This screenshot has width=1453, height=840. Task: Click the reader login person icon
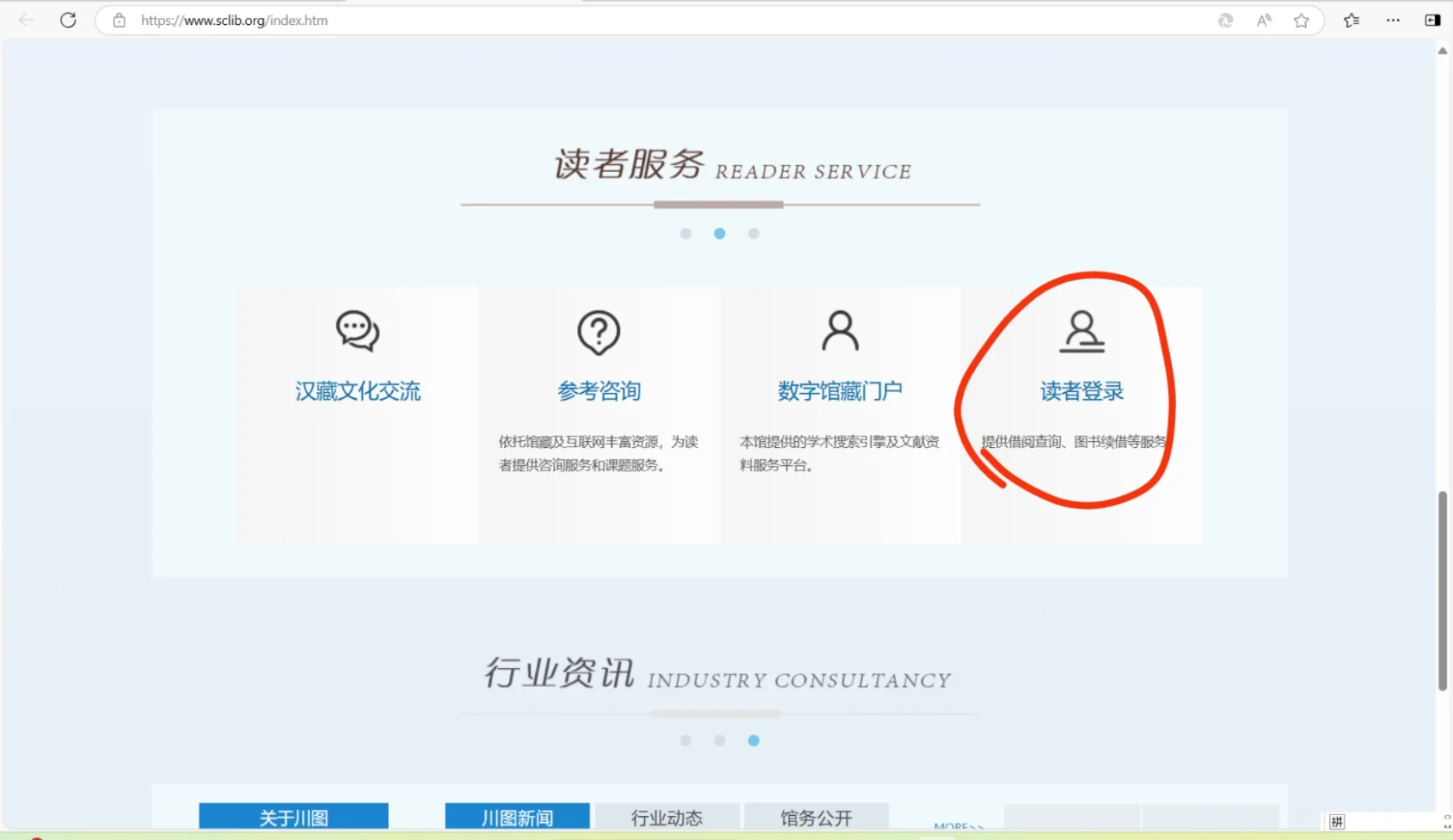[x=1082, y=331]
